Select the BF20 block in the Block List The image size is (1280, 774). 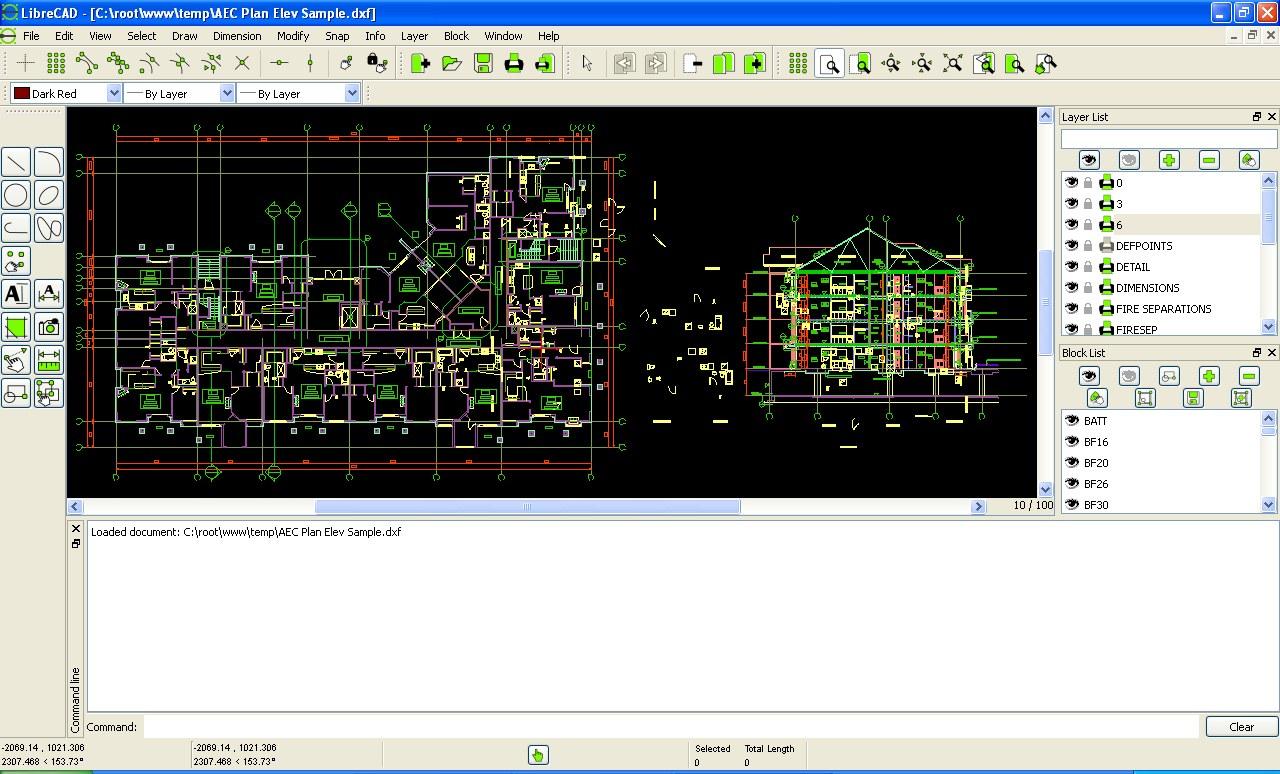point(1097,462)
